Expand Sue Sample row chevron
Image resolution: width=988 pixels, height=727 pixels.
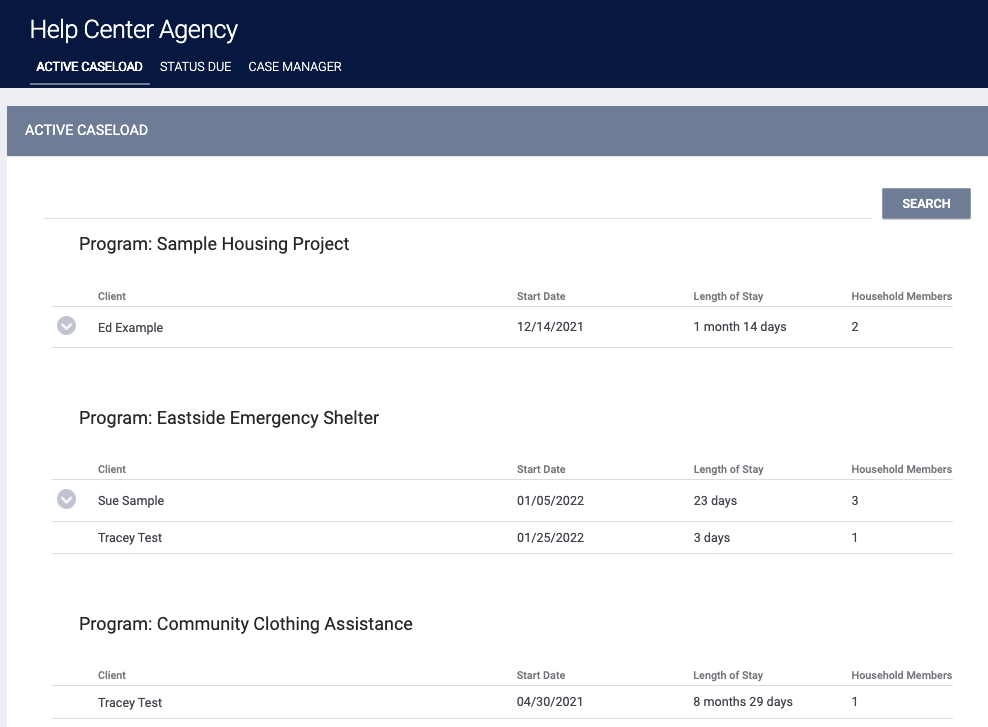[66, 499]
